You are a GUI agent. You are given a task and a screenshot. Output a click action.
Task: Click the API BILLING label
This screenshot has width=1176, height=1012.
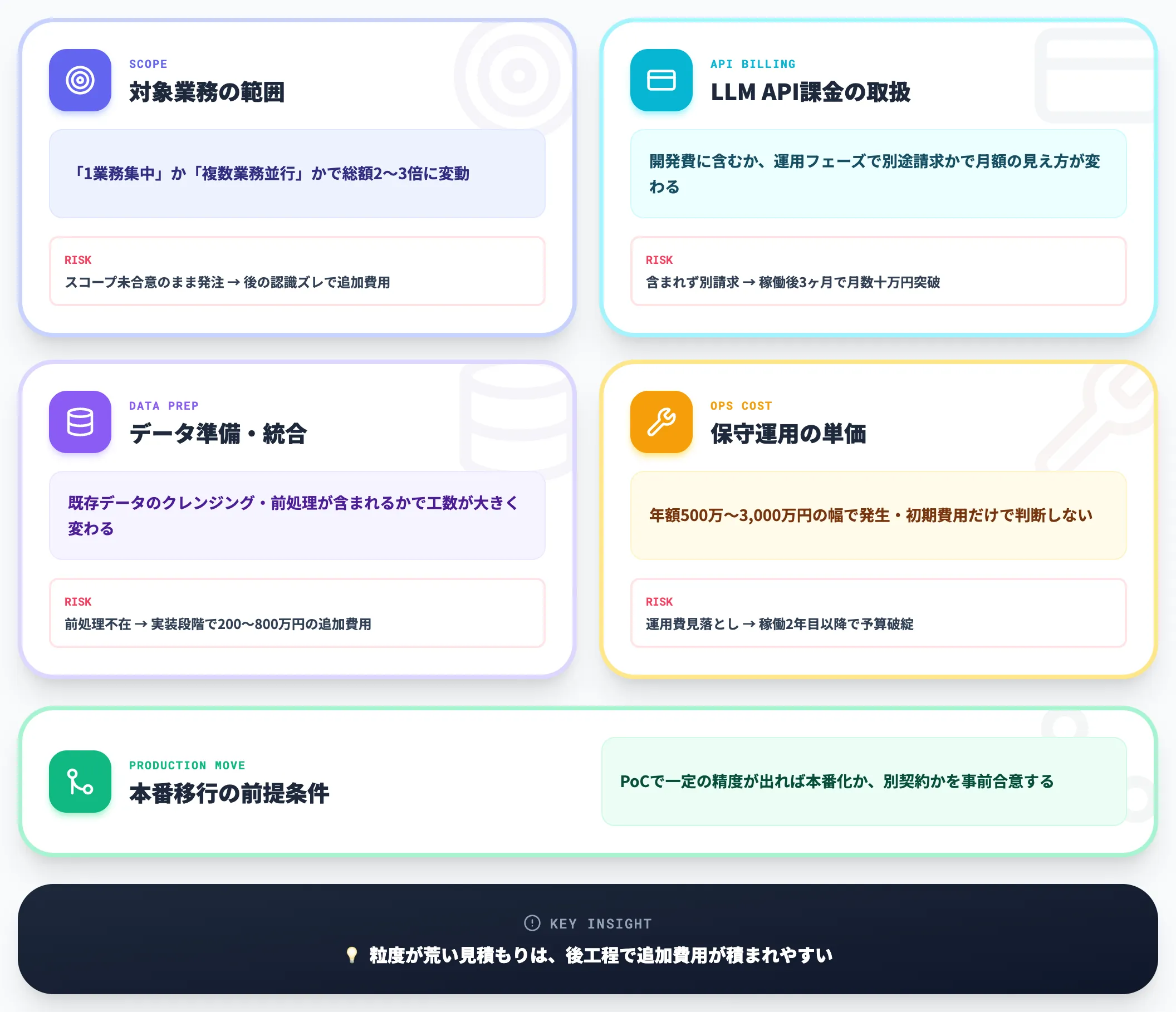753,64
